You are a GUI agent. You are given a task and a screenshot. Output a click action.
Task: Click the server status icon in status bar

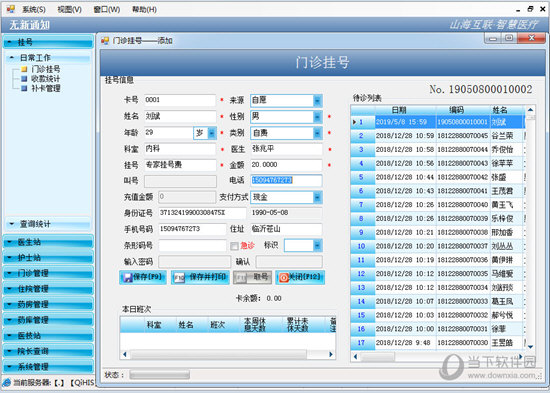pyautogui.click(x=7, y=382)
